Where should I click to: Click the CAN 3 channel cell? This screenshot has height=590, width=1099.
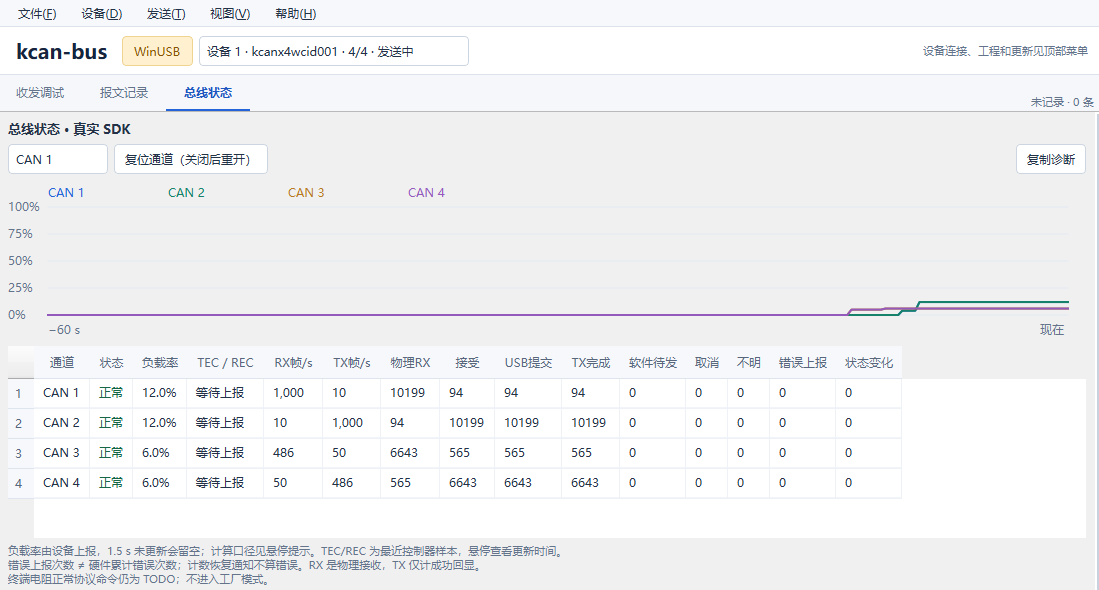61,453
